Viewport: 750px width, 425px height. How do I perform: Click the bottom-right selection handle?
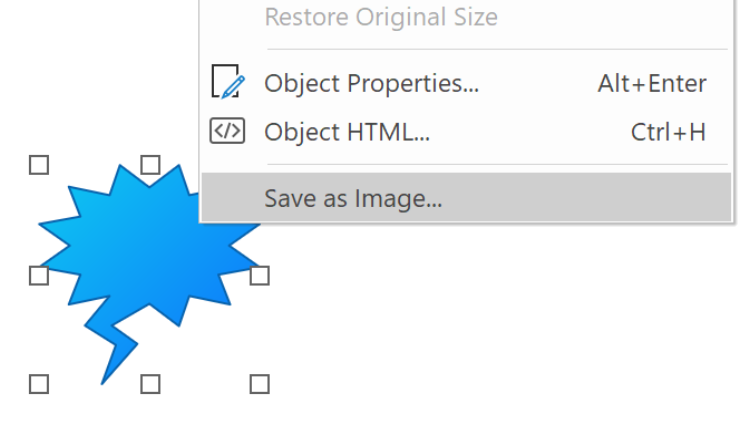tap(260, 384)
